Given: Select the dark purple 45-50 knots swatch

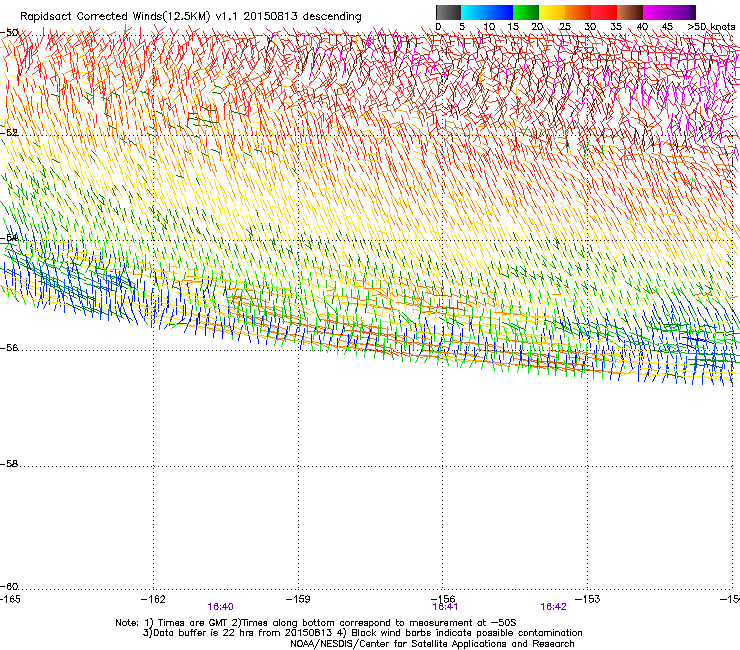Looking at the screenshot, I should 682,12.
